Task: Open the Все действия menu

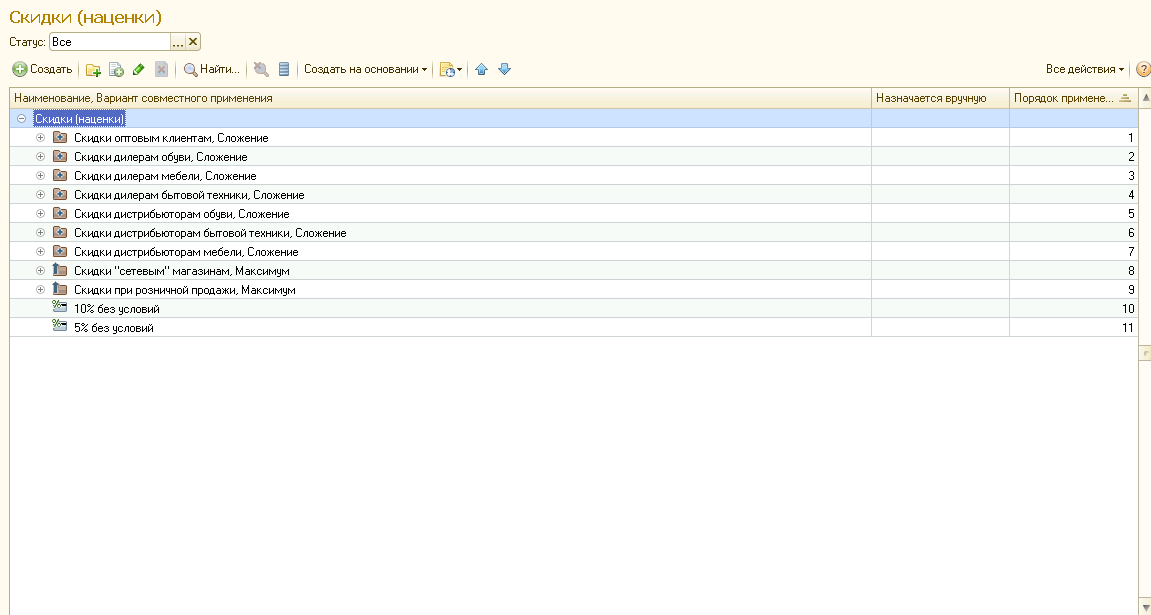Action: (1084, 69)
